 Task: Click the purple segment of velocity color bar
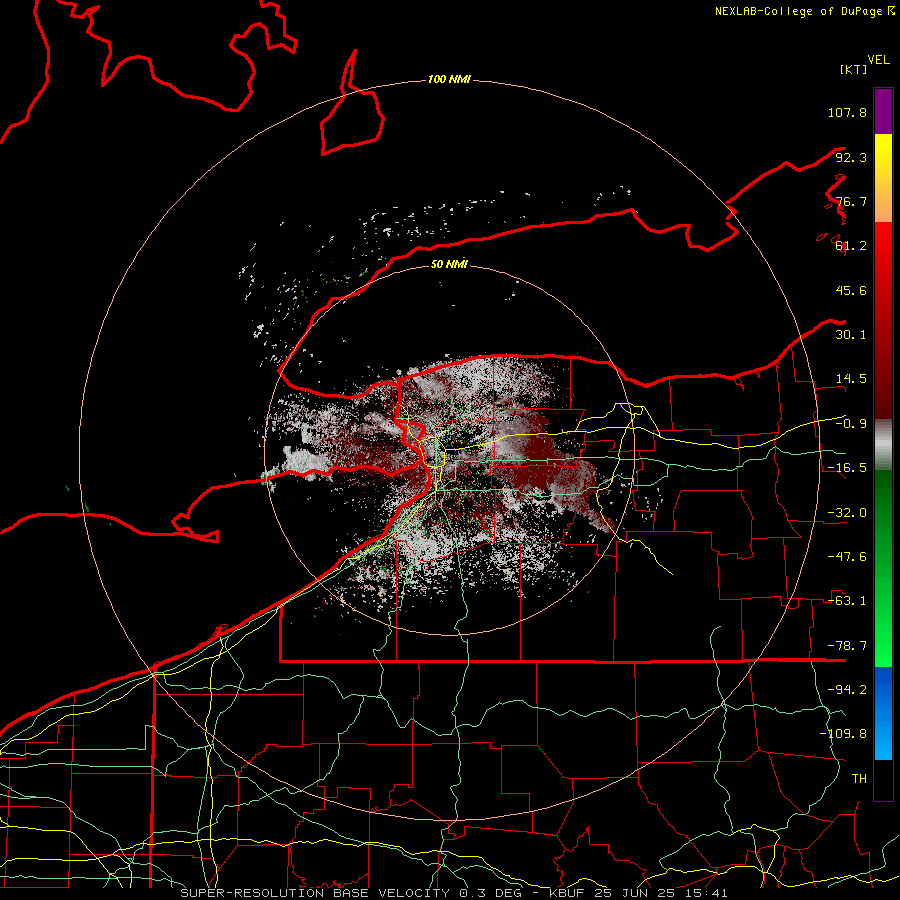(883, 111)
